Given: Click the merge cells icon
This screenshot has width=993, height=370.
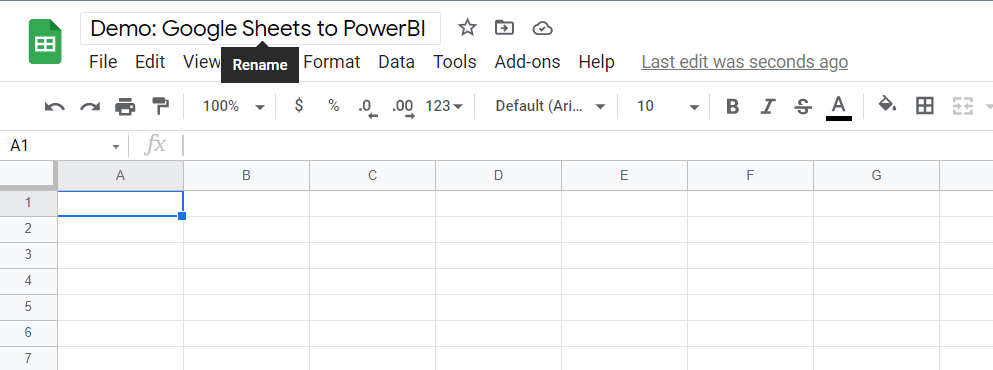Looking at the screenshot, I should pyautogui.click(x=963, y=106).
